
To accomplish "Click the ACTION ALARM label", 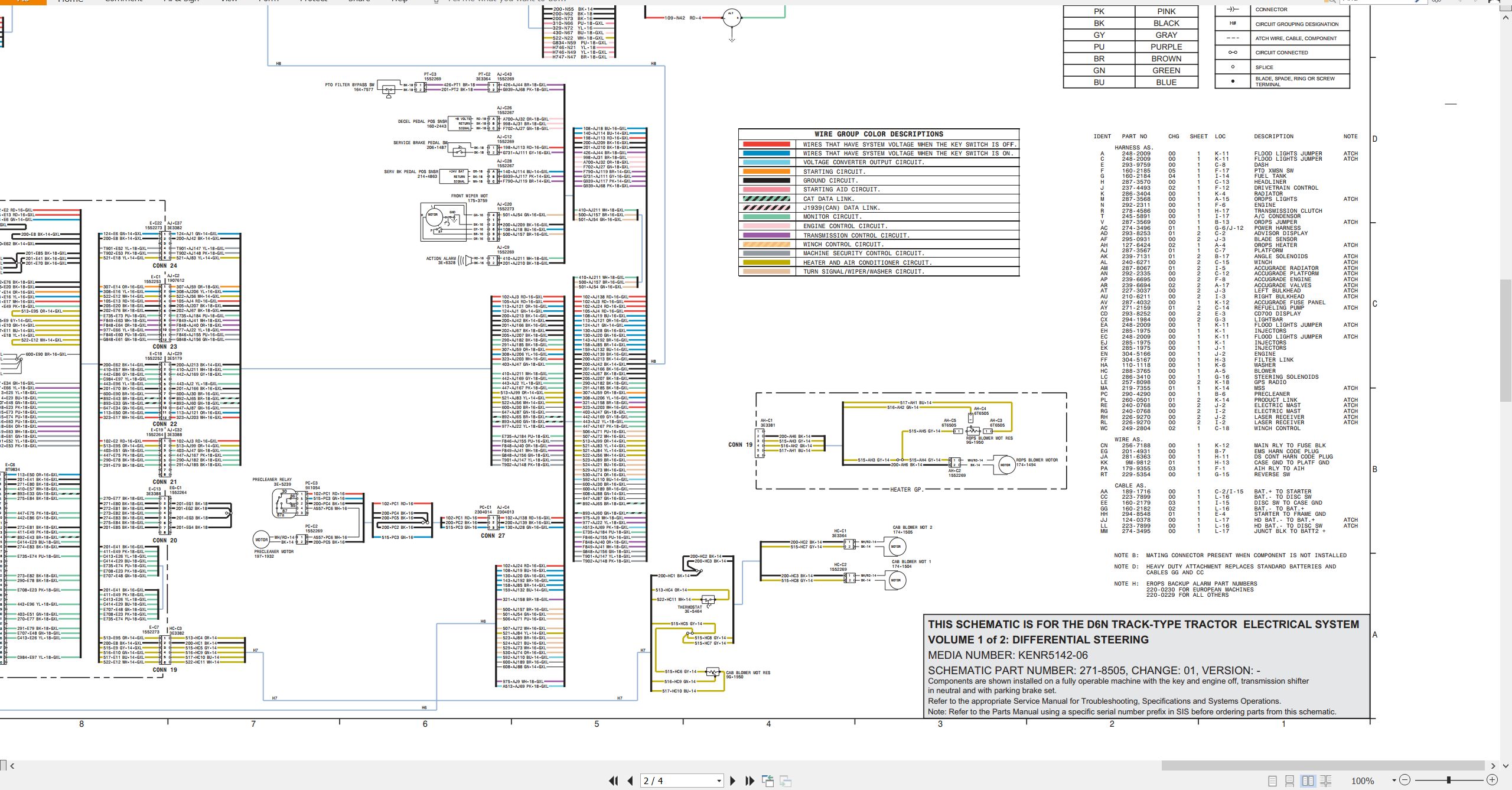I will click(x=441, y=258).
